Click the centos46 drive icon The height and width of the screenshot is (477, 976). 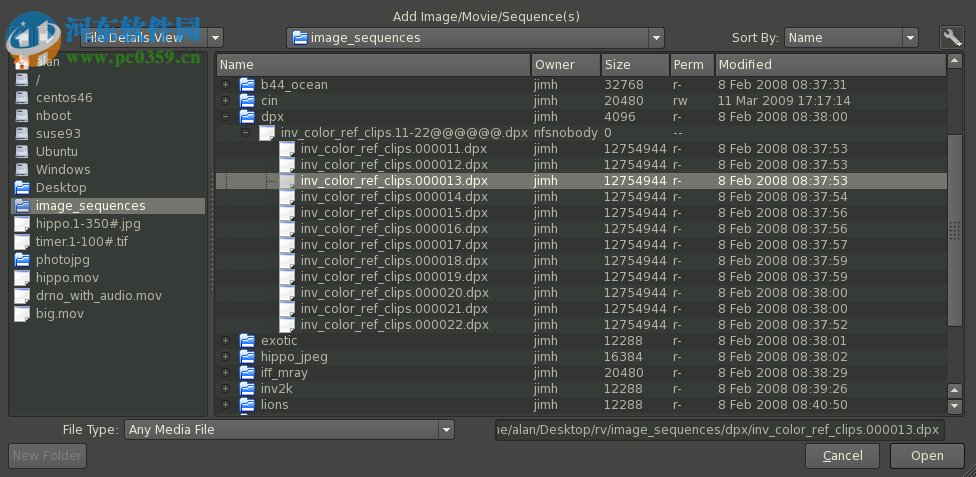[x=22, y=98]
